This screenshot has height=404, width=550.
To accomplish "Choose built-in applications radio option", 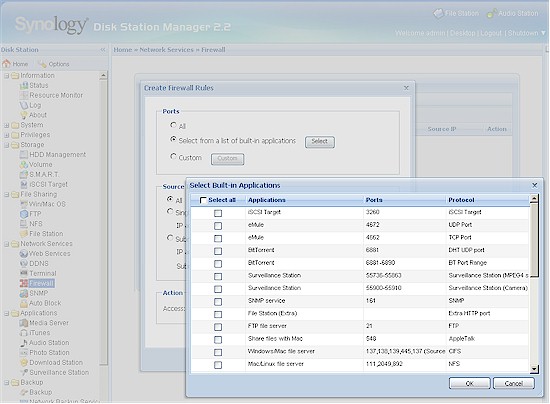I will (173, 140).
